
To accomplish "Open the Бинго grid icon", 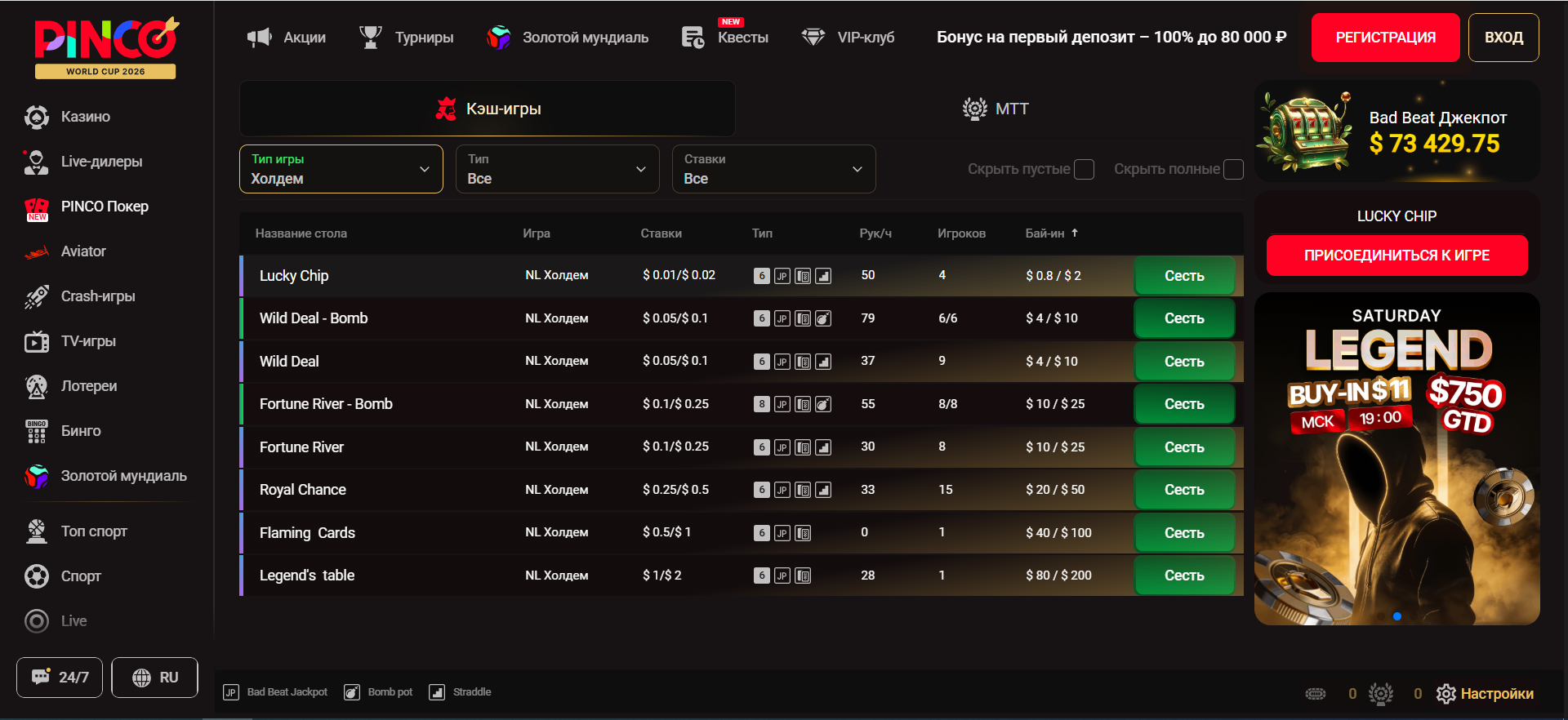I will coord(36,431).
